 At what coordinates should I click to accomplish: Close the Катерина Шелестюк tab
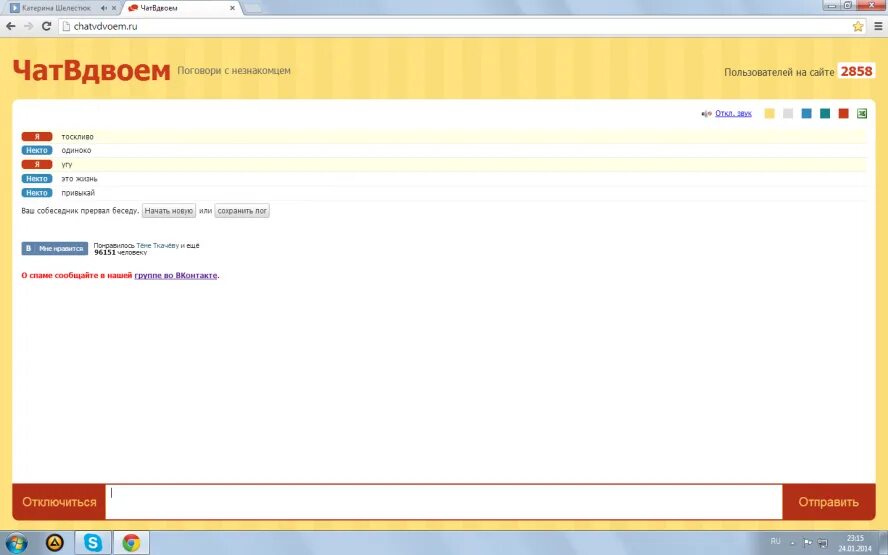[114, 8]
